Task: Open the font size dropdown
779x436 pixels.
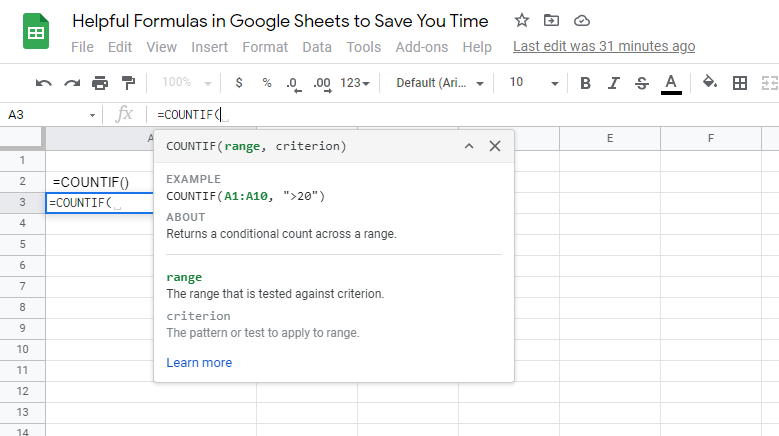Action: tap(534, 82)
